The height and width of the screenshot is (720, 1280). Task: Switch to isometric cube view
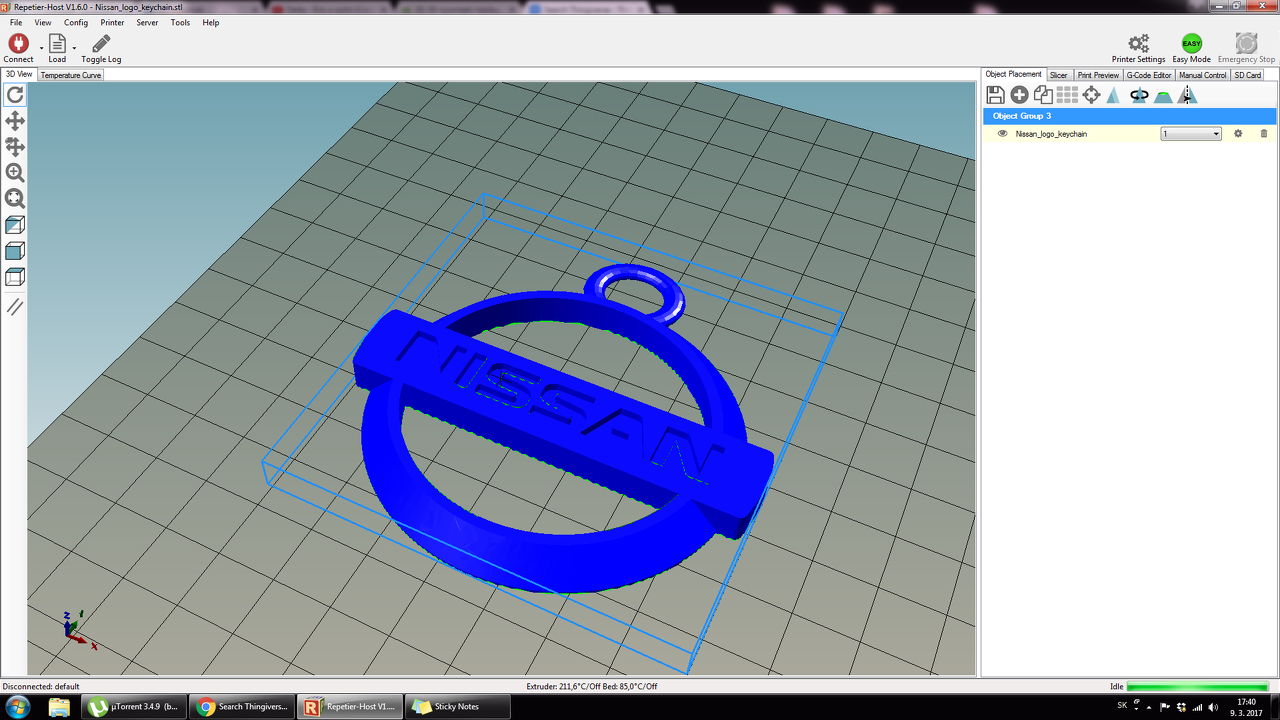15,225
